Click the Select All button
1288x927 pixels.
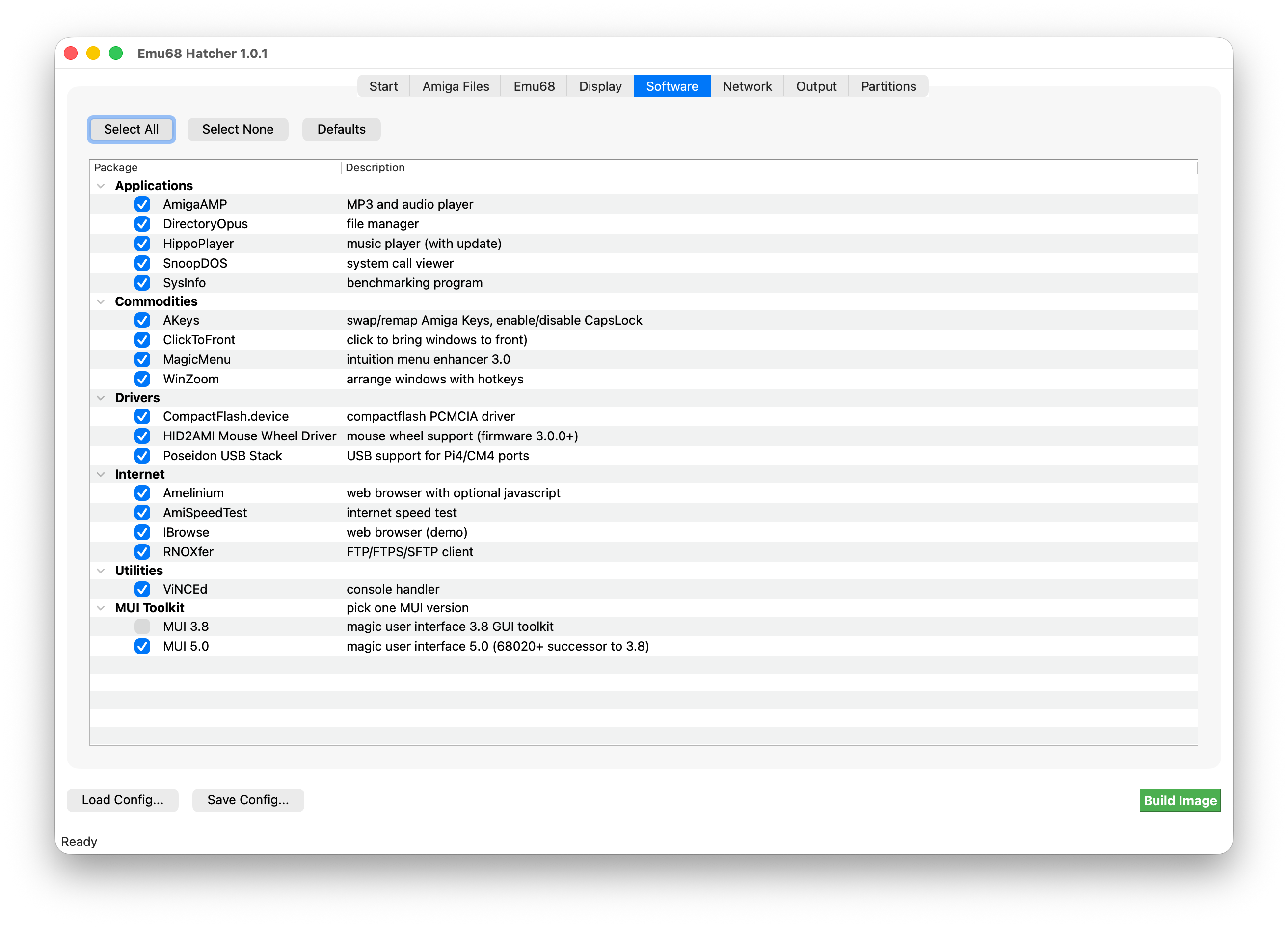(131, 130)
